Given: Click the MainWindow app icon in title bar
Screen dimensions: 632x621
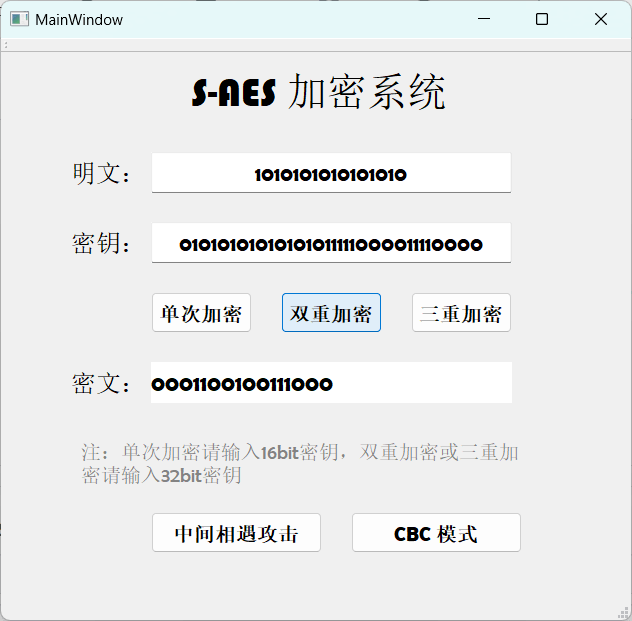Looking at the screenshot, I should (19, 19).
